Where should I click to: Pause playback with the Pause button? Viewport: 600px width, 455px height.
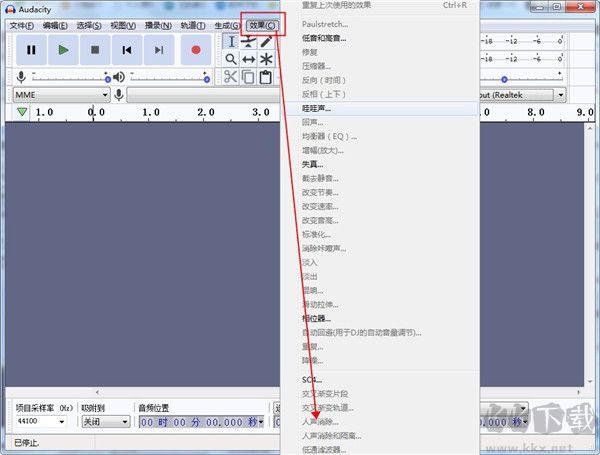[x=31, y=50]
